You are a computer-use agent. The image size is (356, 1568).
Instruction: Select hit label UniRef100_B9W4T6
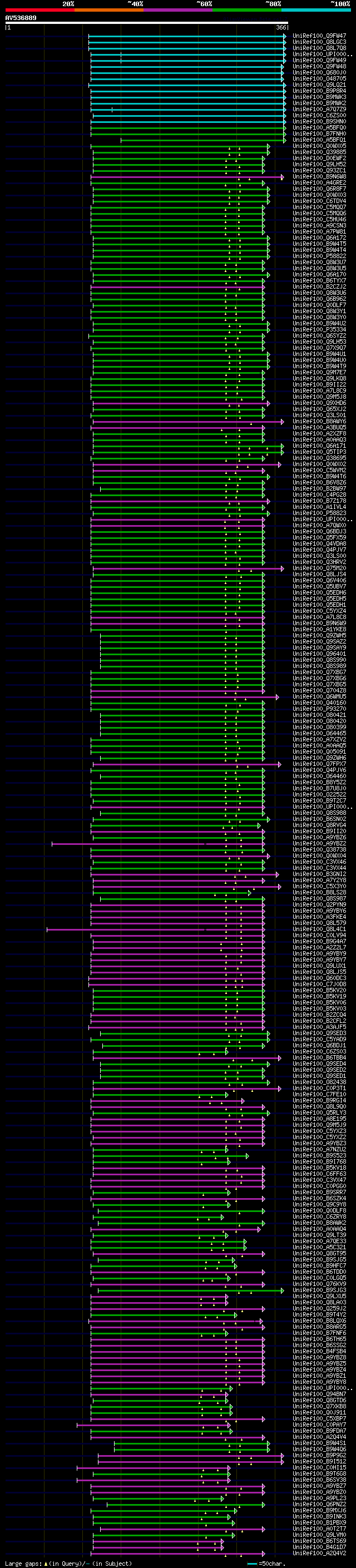pyautogui.click(x=319, y=477)
